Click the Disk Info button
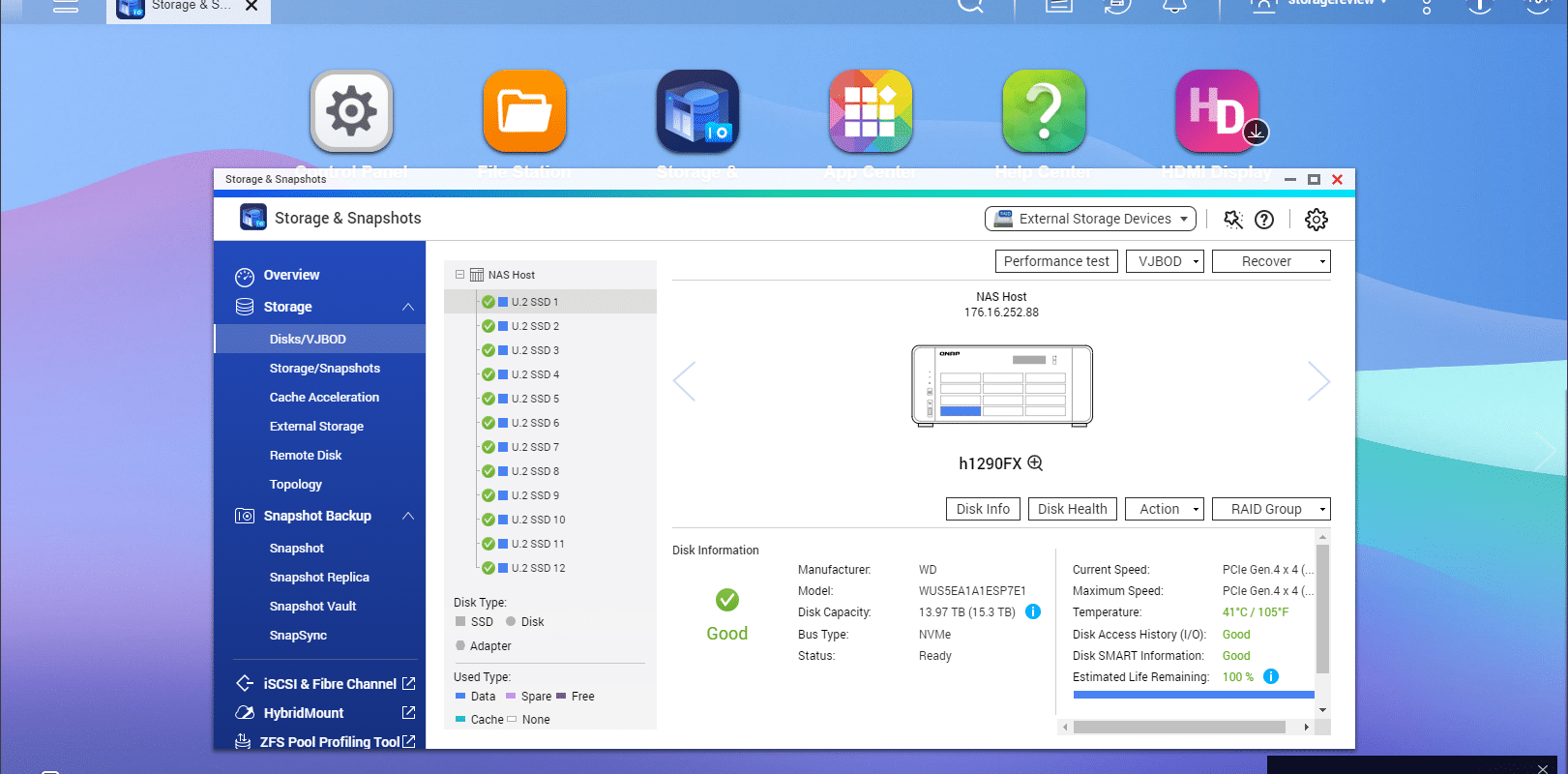 click(983, 509)
